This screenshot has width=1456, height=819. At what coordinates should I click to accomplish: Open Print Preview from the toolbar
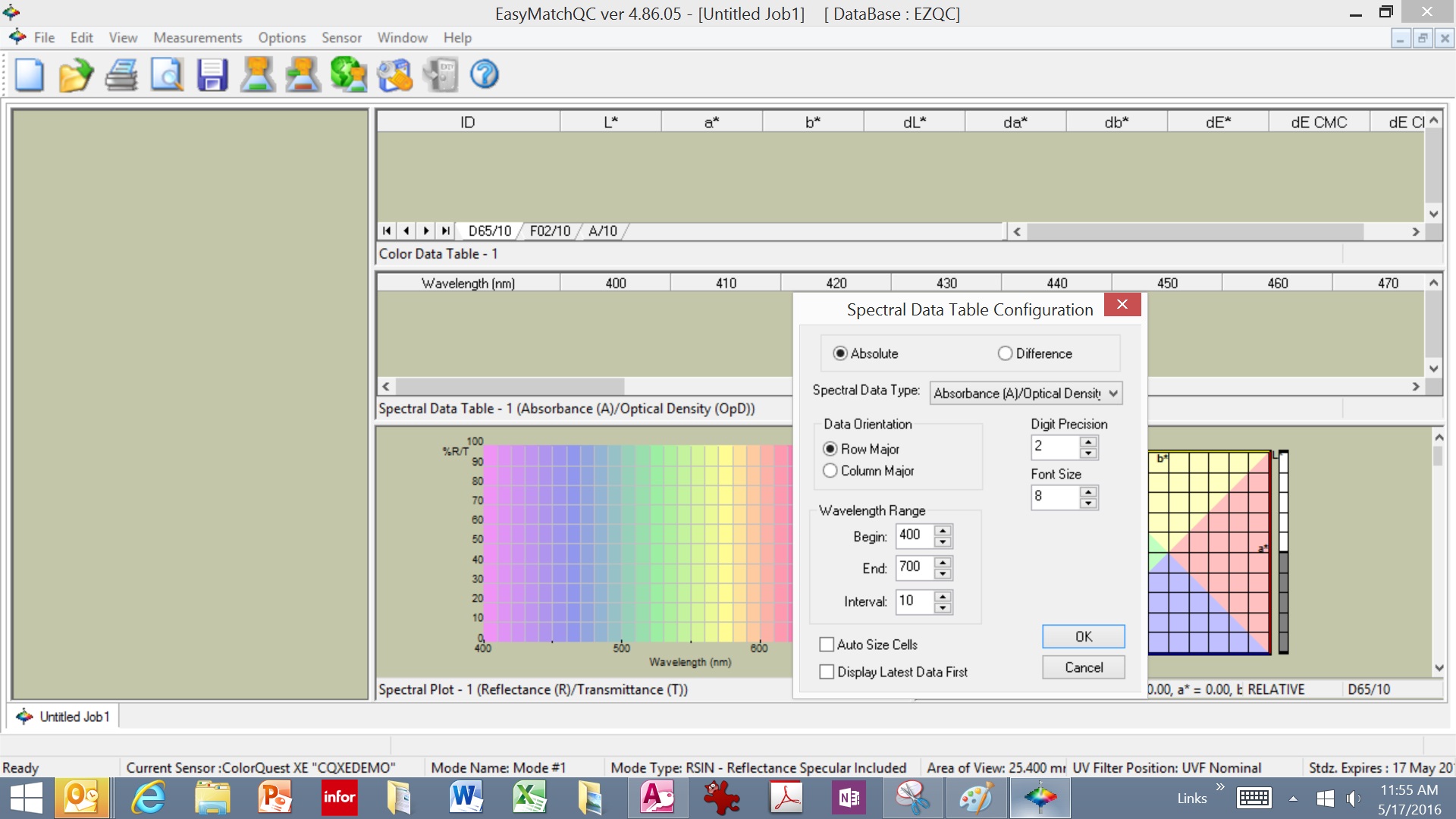click(x=167, y=74)
